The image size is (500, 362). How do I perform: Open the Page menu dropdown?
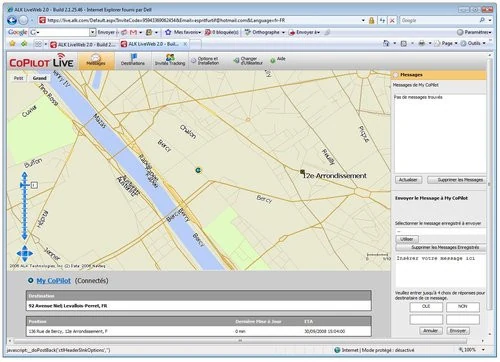[x=447, y=43]
